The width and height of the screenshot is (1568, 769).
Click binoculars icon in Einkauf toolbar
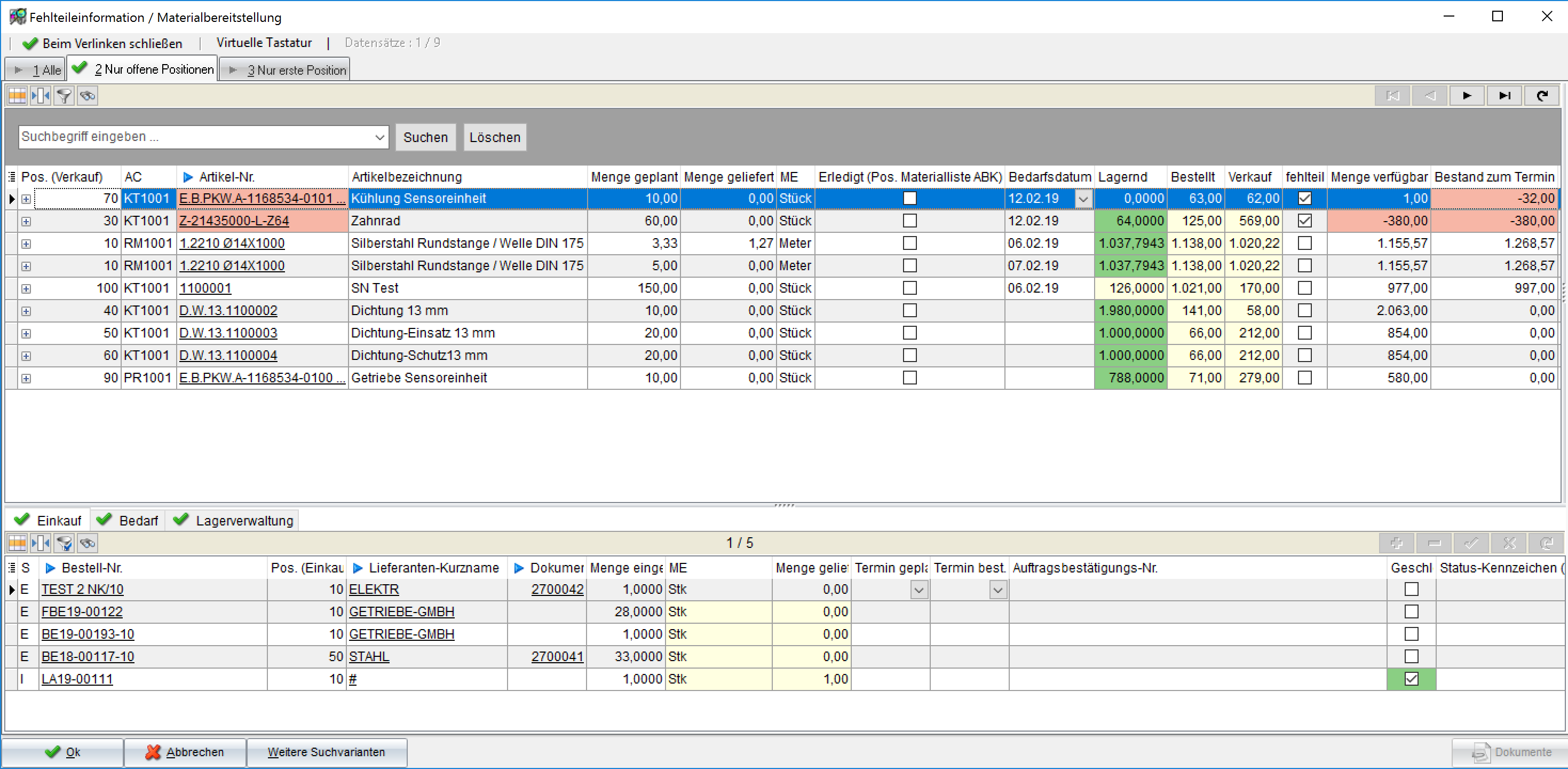[x=88, y=543]
